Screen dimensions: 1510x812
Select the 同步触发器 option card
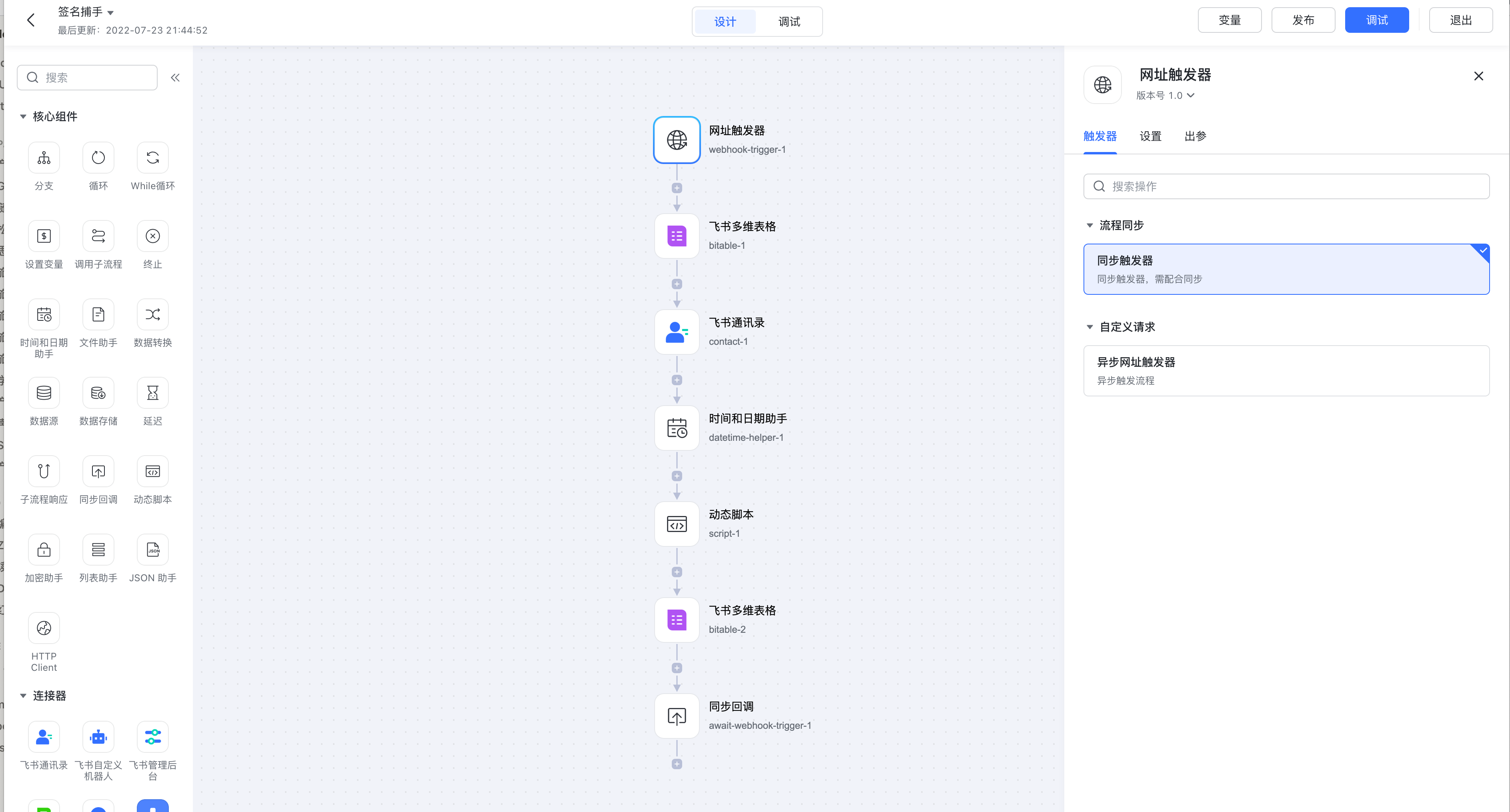(x=1287, y=270)
